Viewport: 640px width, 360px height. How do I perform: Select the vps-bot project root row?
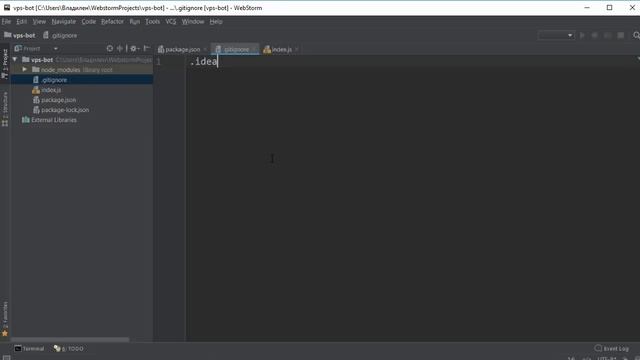[x=82, y=60]
